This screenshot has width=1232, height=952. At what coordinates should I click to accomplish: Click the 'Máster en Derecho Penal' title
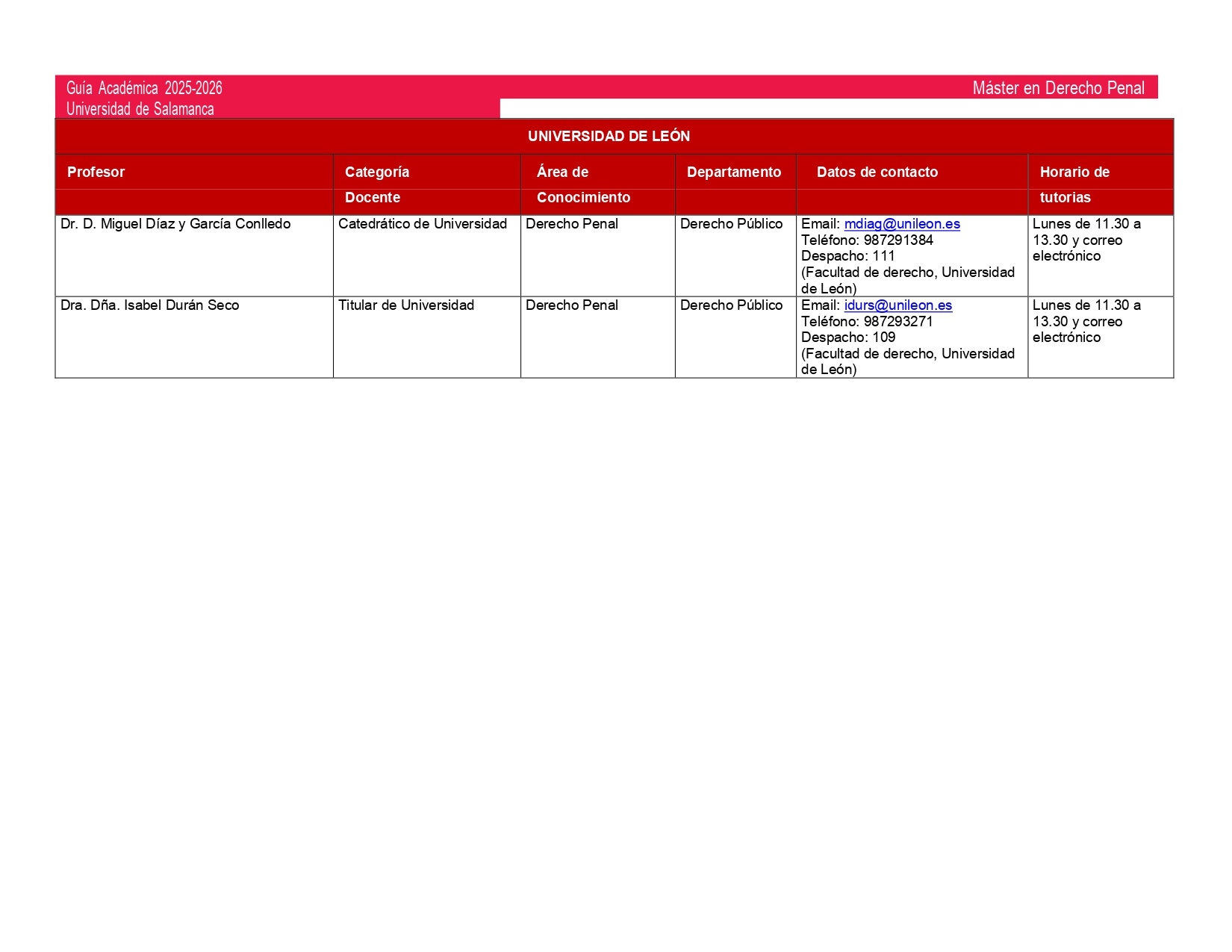(1057, 88)
